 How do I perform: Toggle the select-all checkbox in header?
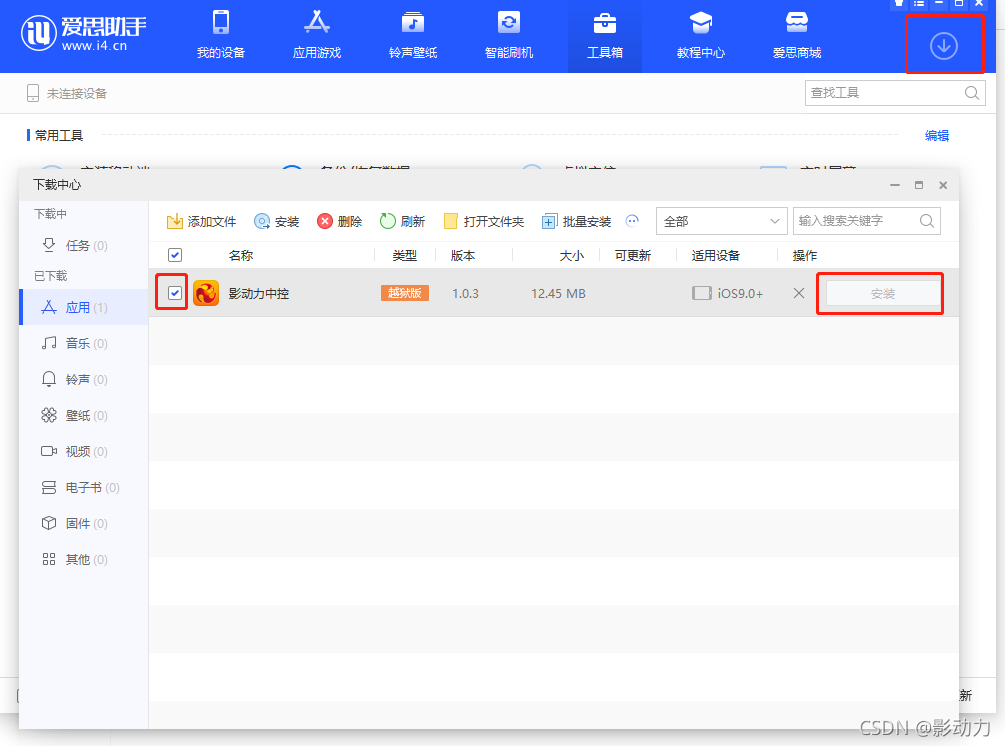175,255
